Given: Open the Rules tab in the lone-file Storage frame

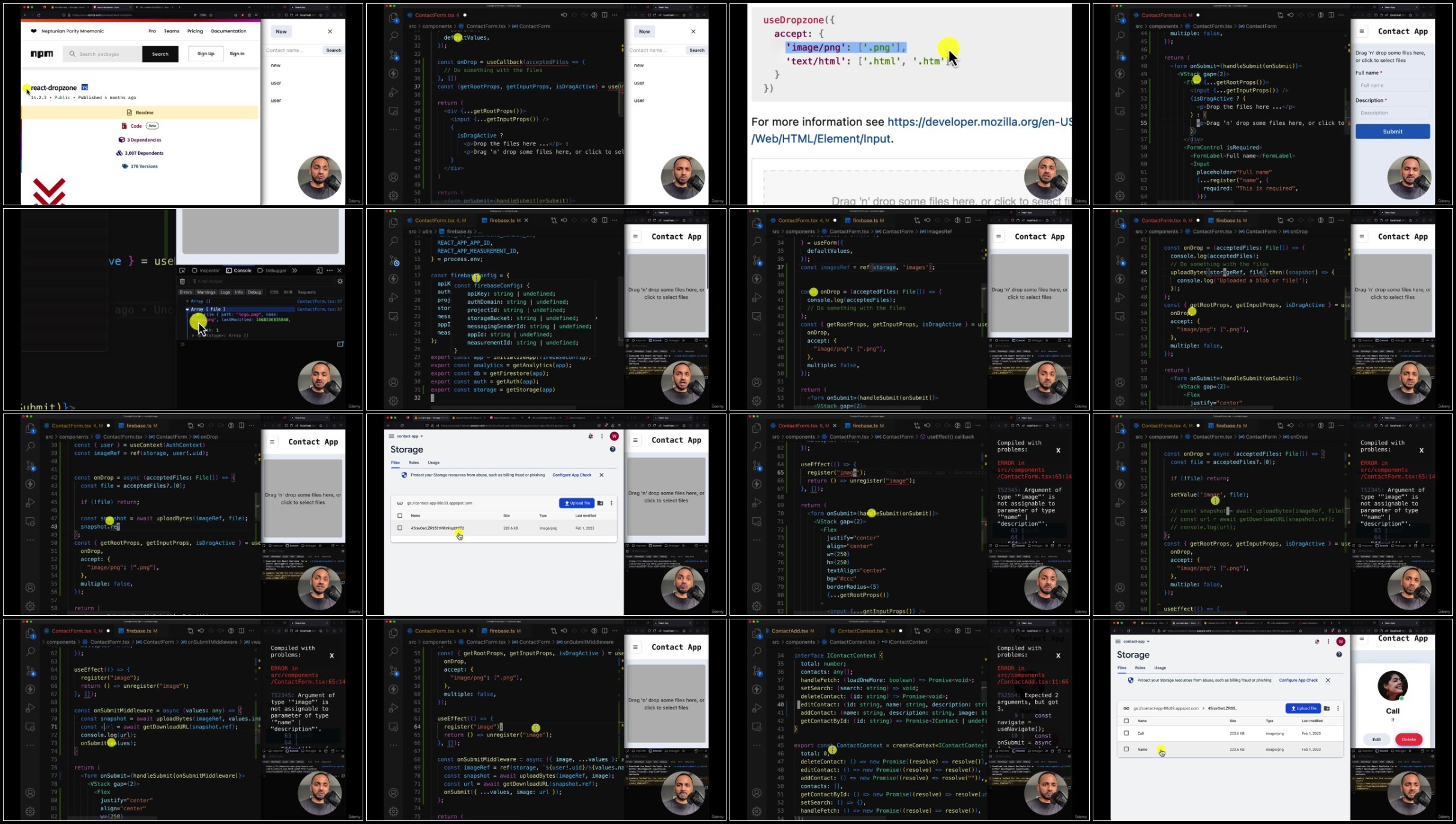Looking at the screenshot, I should pos(414,463).
